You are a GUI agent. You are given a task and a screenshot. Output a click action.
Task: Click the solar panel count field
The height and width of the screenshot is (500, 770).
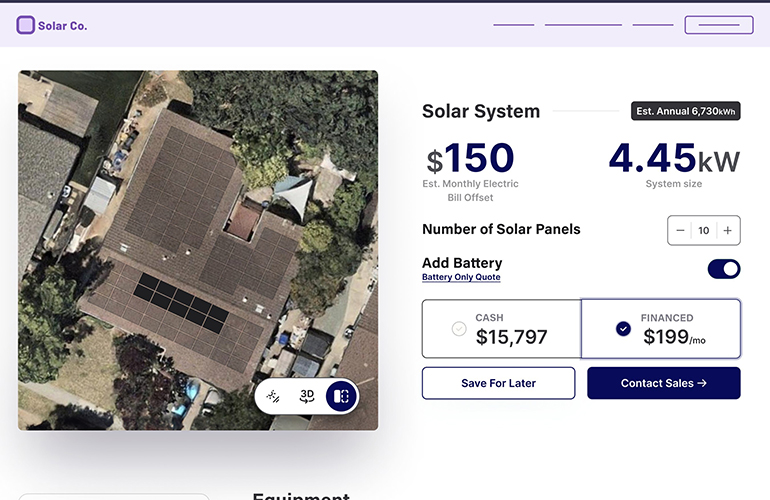(x=704, y=230)
